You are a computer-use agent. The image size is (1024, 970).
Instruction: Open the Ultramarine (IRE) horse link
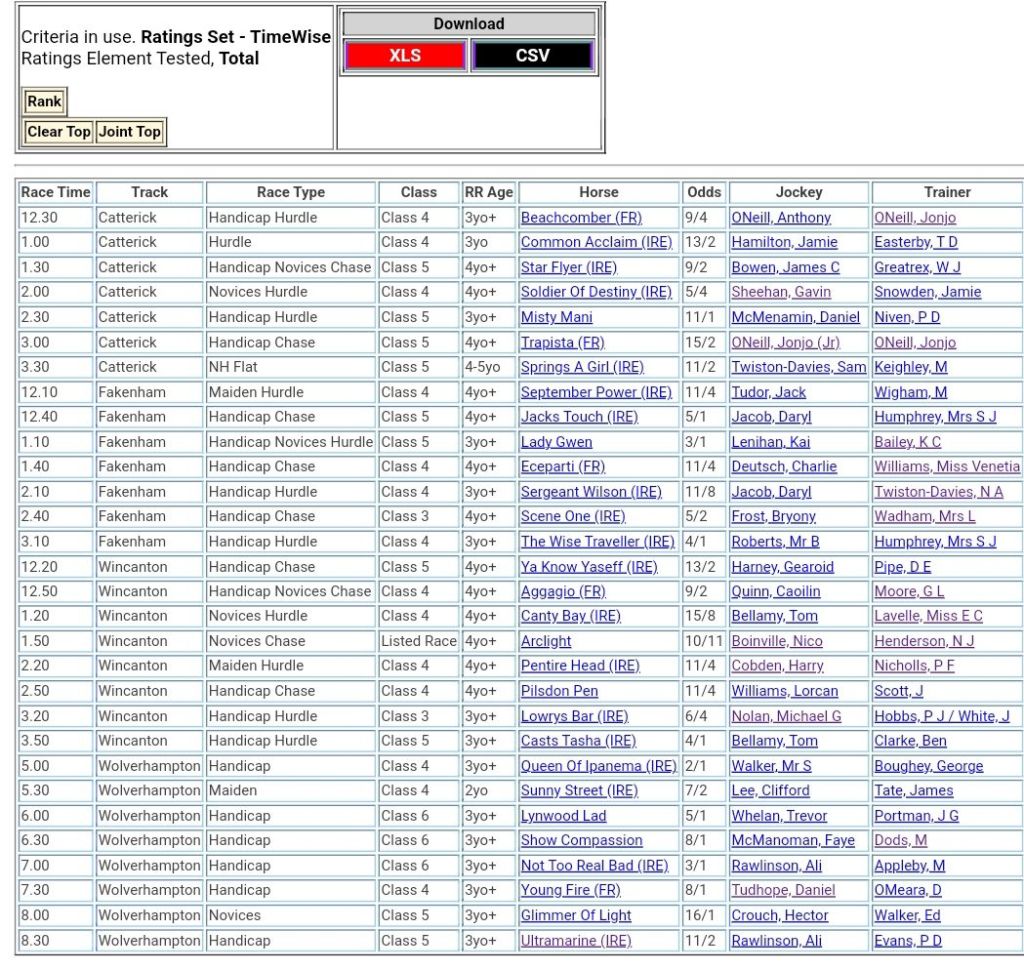(576, 940)
